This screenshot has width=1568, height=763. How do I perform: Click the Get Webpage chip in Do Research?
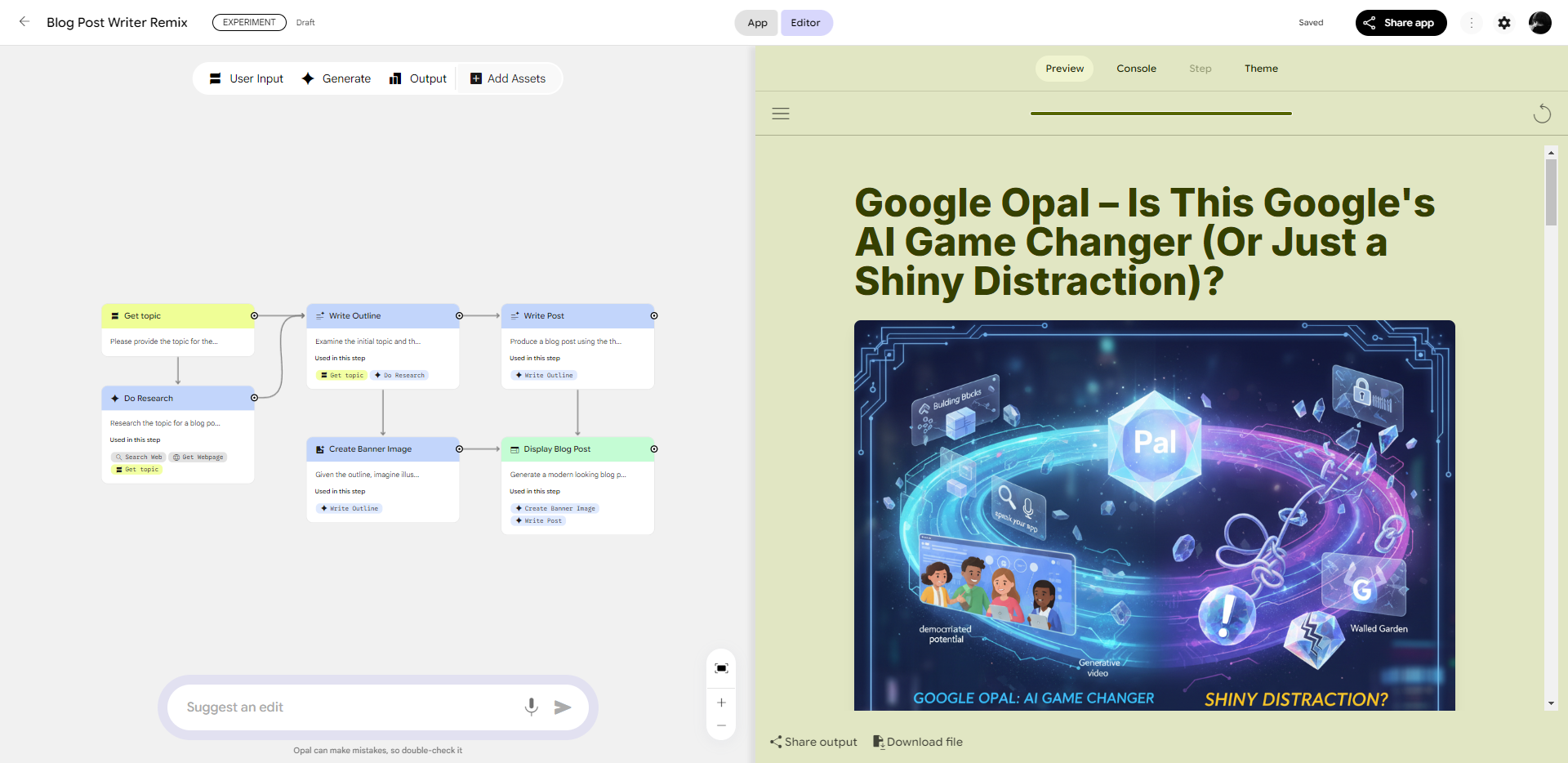[x=198, y=457]
